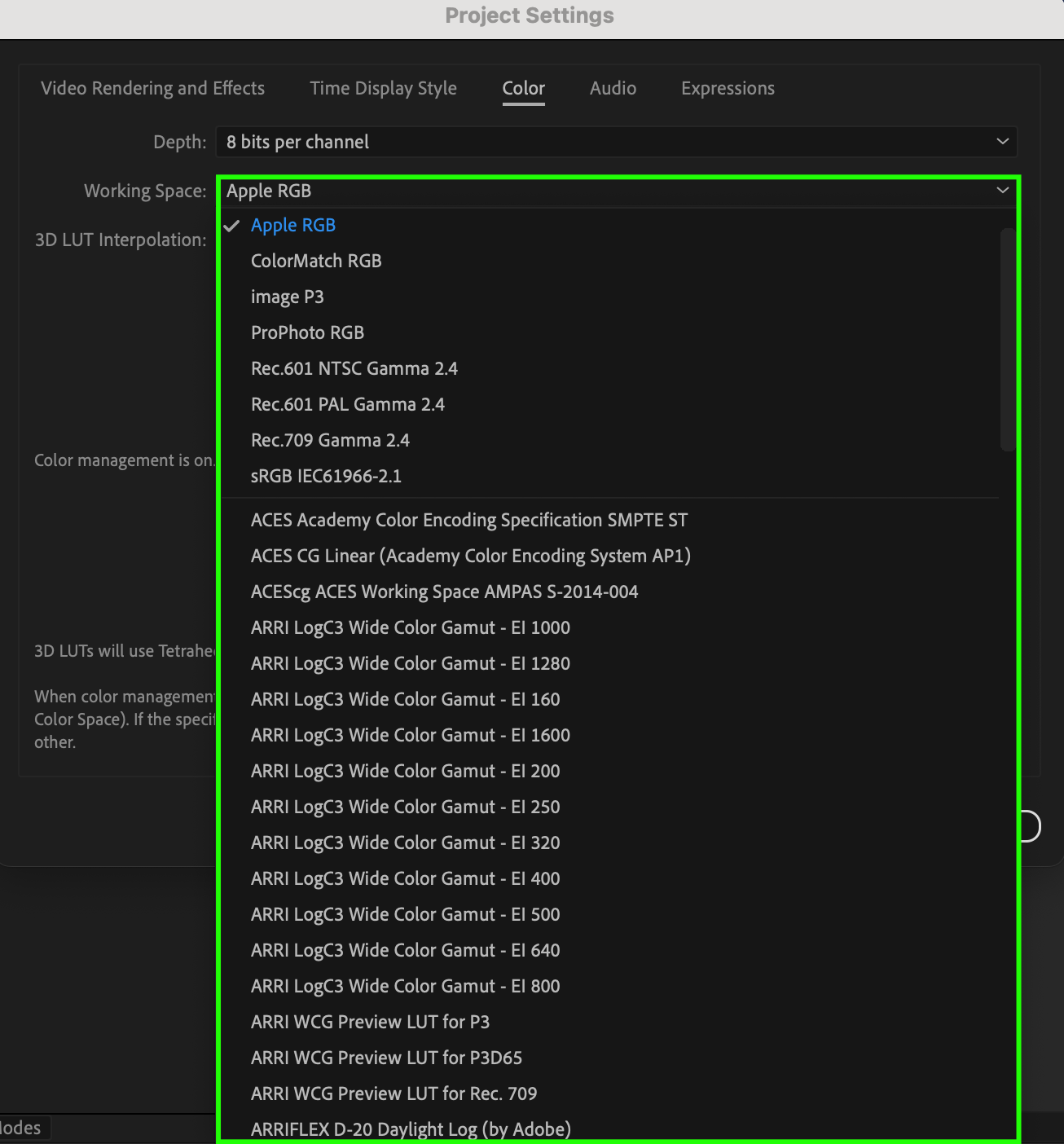The height and width of the screenshot is (1144, 1064).
Task: Switch to Video Rendering and Effects tab
Action: click(x=152, y=88)
